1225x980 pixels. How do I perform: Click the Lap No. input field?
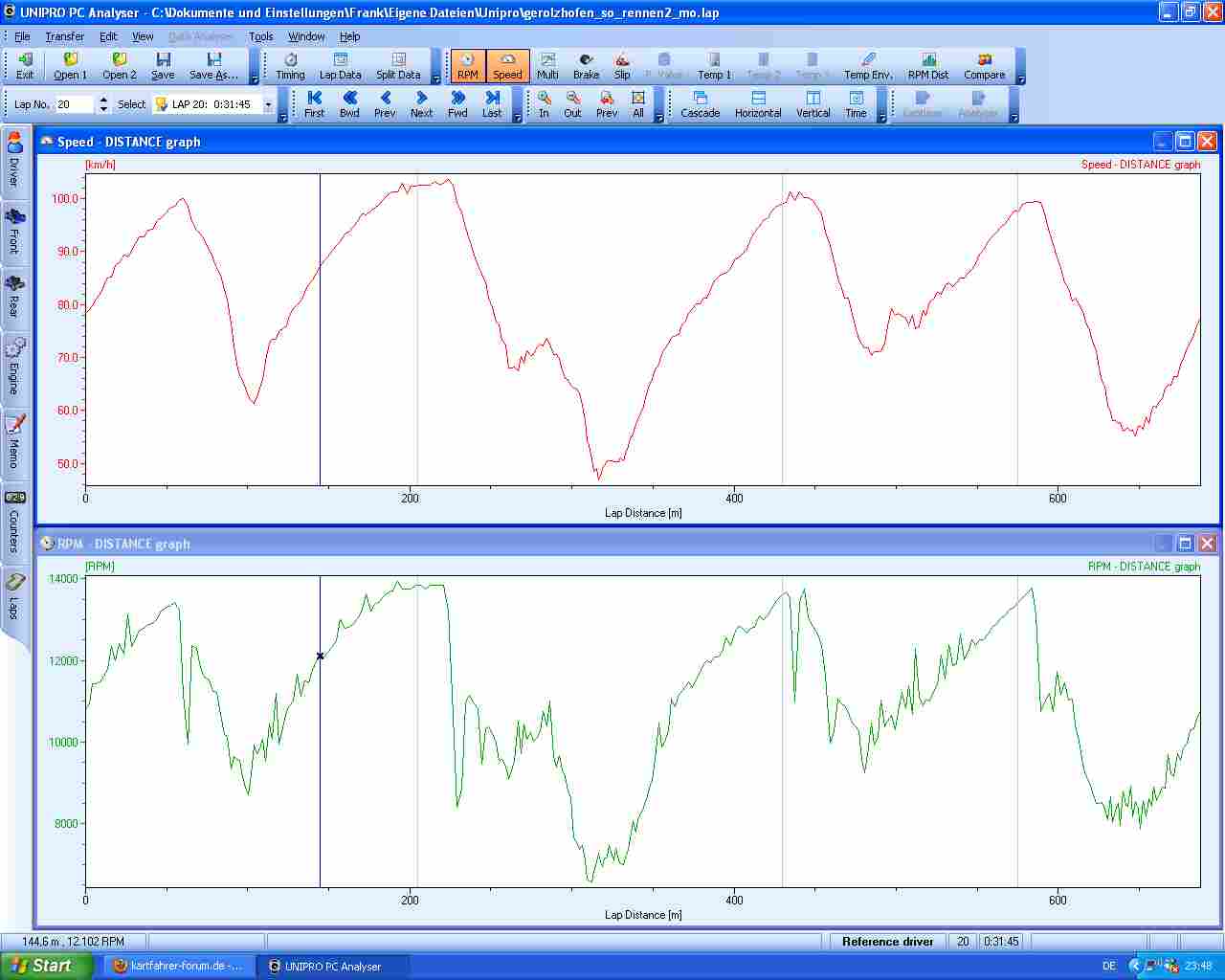point(76,104)
